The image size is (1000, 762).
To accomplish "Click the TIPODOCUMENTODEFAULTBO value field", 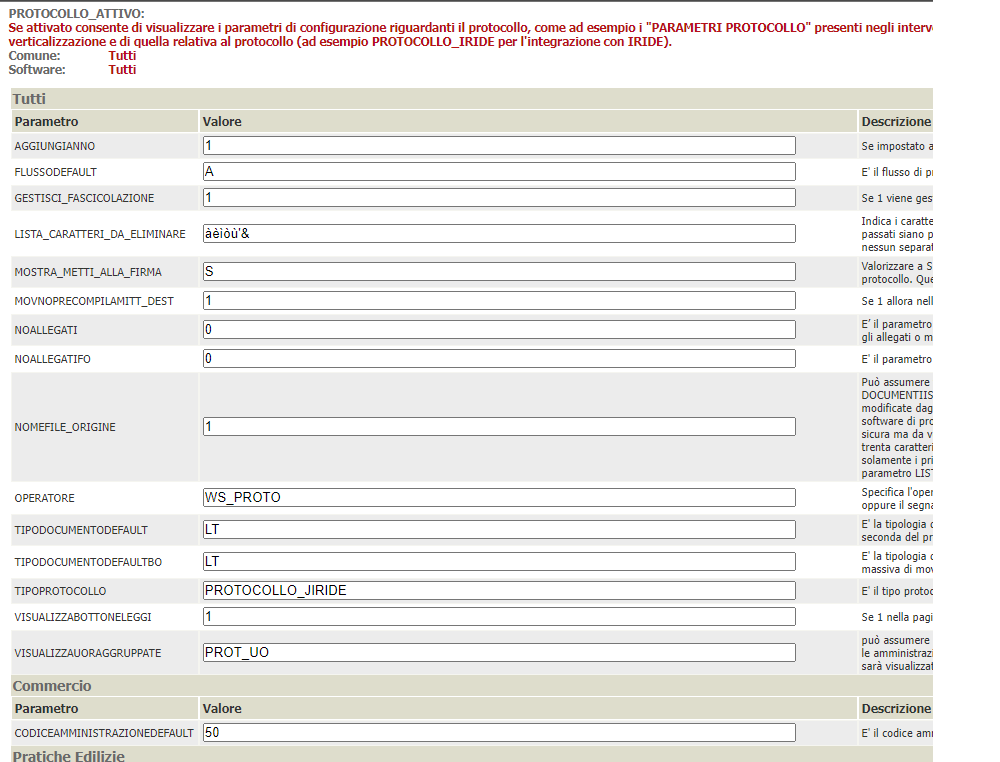I will (x=498, y=562).
